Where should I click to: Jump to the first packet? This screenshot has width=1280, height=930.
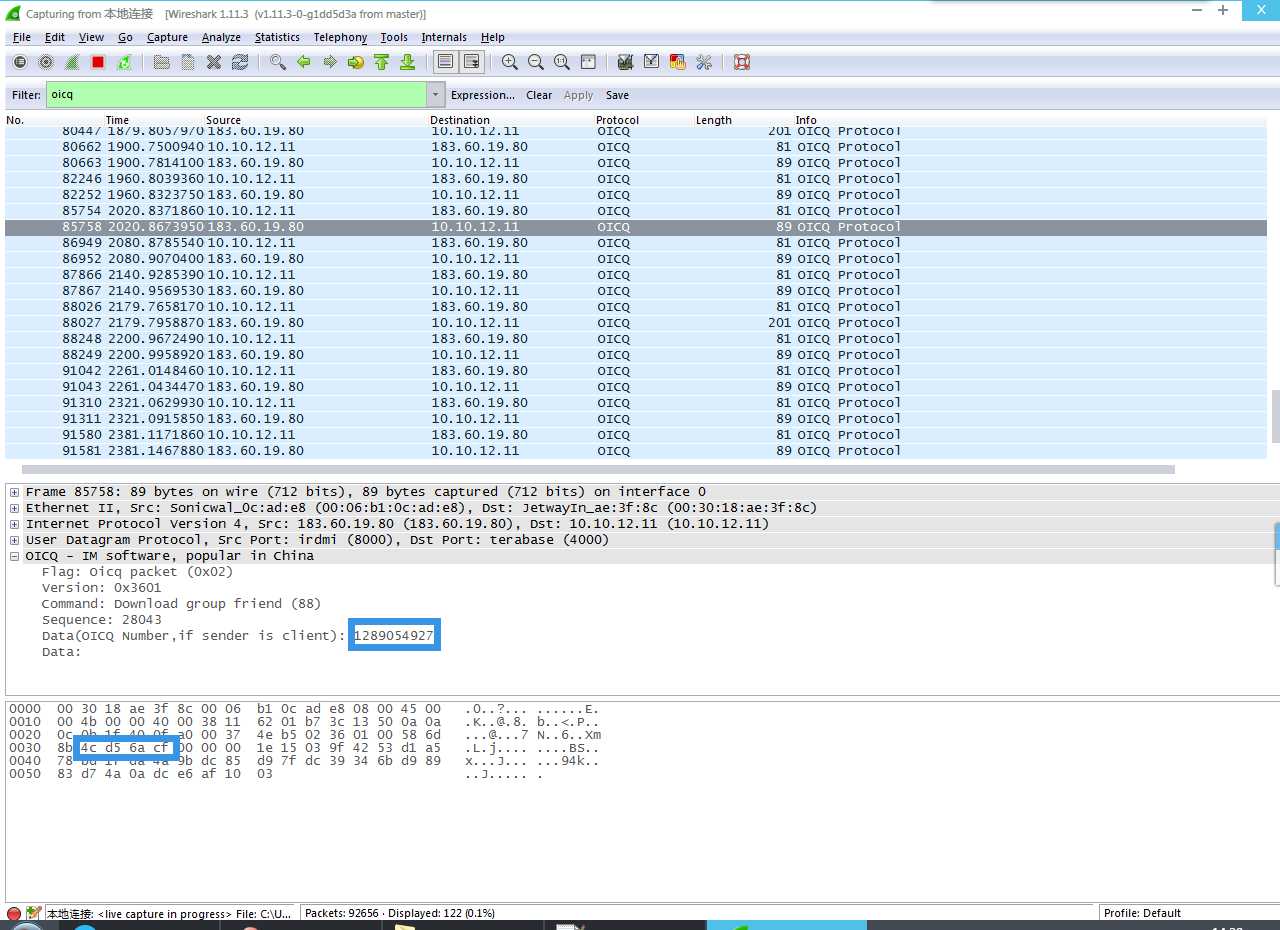click(x=382, y=62)
